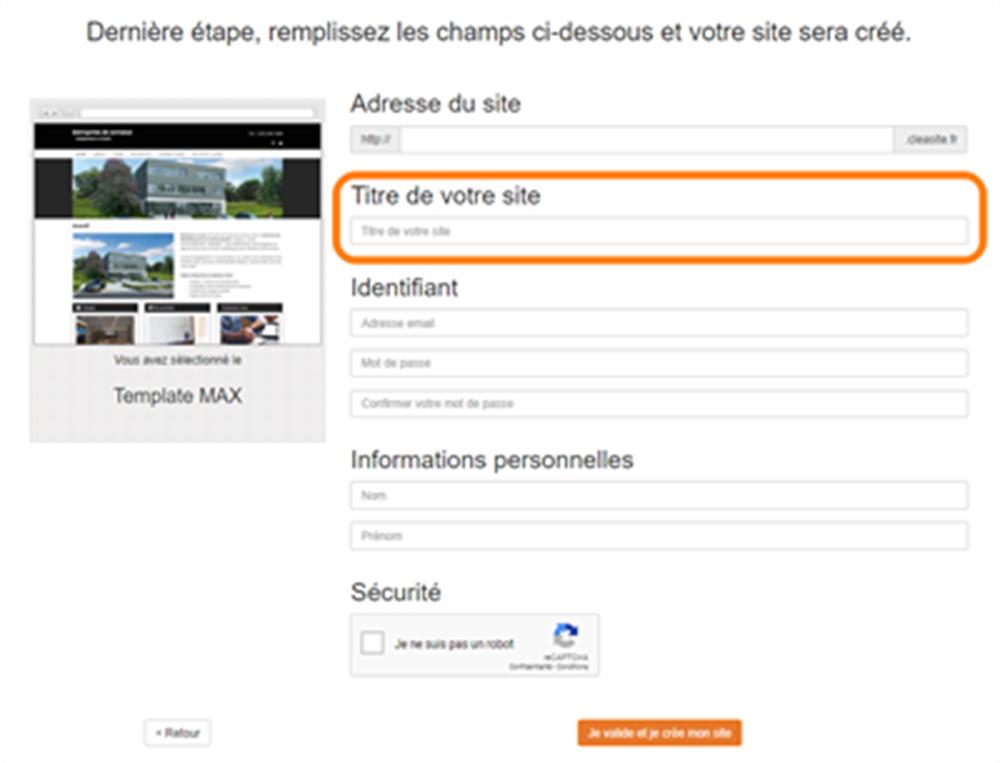Click the 'Mot de passe' field
The width and height of the screenshot is (1000, 763).
point(659,363)
